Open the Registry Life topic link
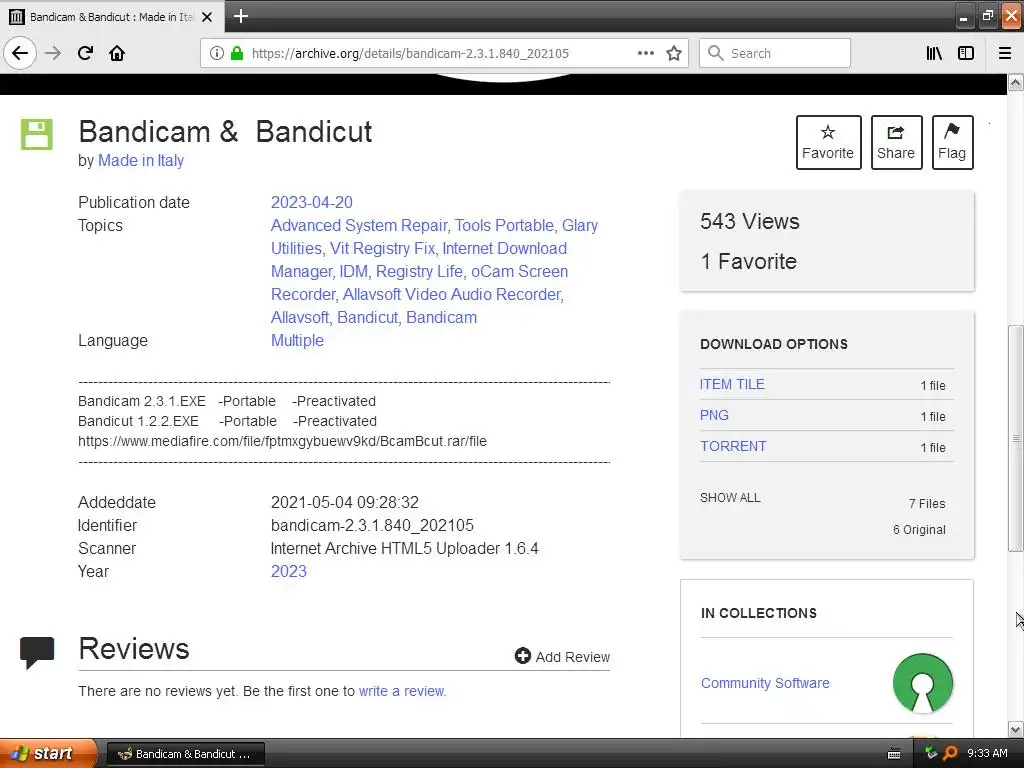The width and height of the screenshot is (1024, 768). coord(419,271)
